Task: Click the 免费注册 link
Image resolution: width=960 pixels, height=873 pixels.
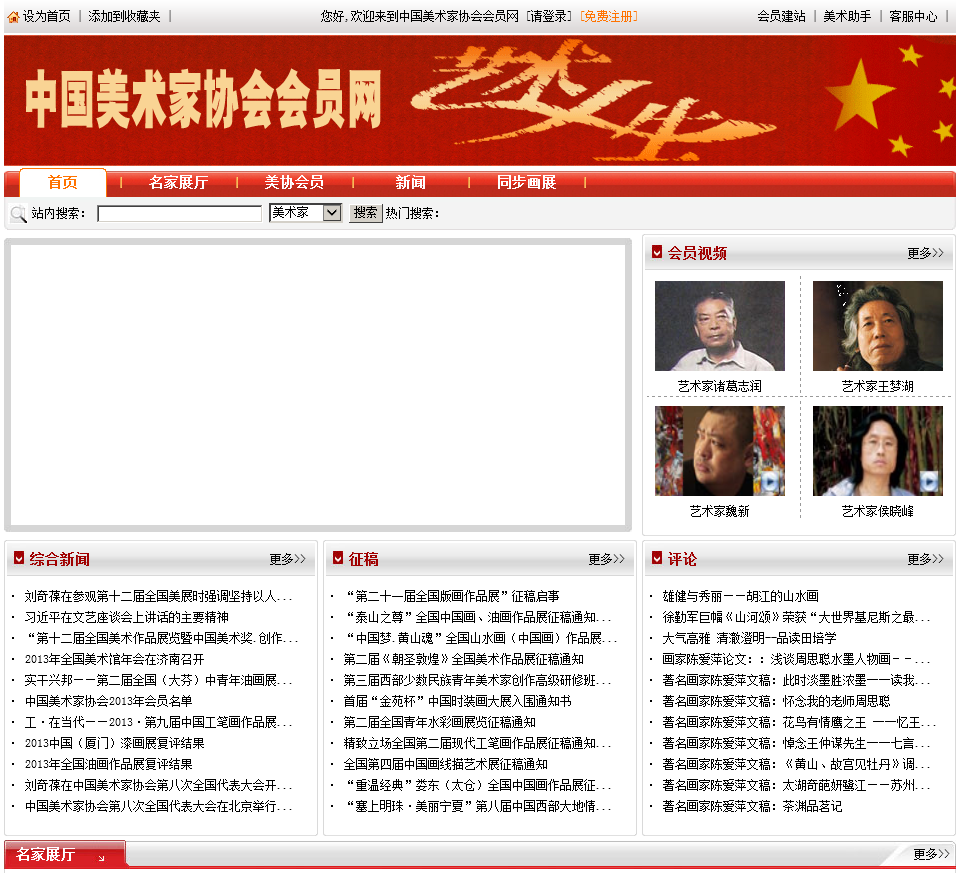Action: [609, 16]
